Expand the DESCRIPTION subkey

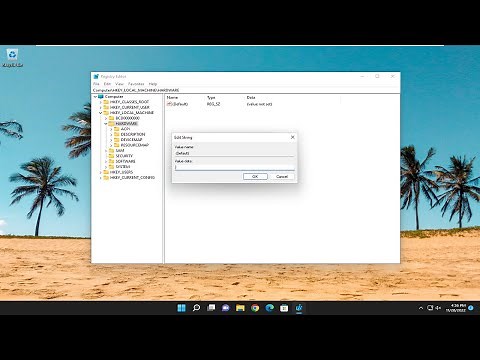tap(111, 134)
